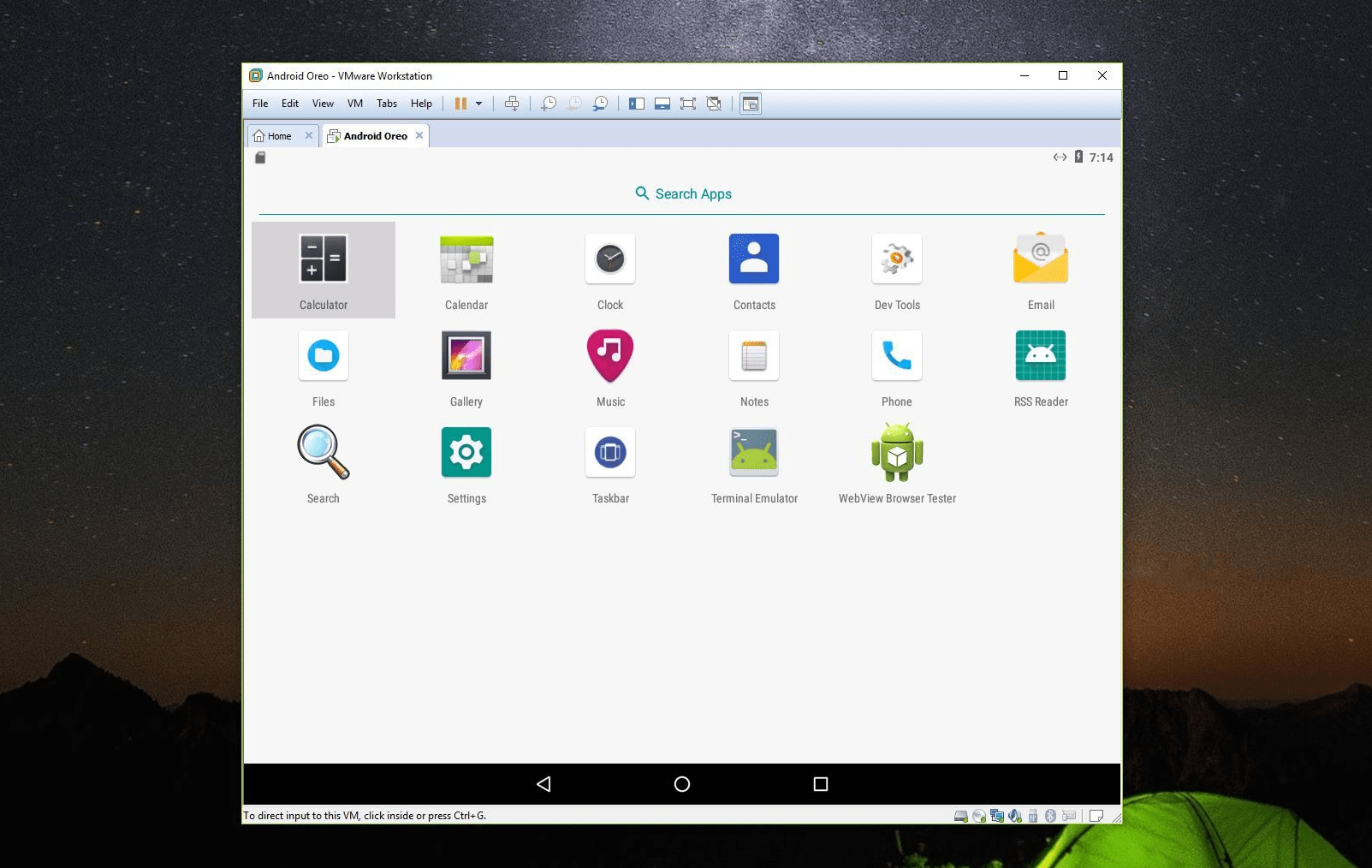This screenshot has height=868, width=1372.
Task: Switch to the Home tab
Action: click(283, 136)
